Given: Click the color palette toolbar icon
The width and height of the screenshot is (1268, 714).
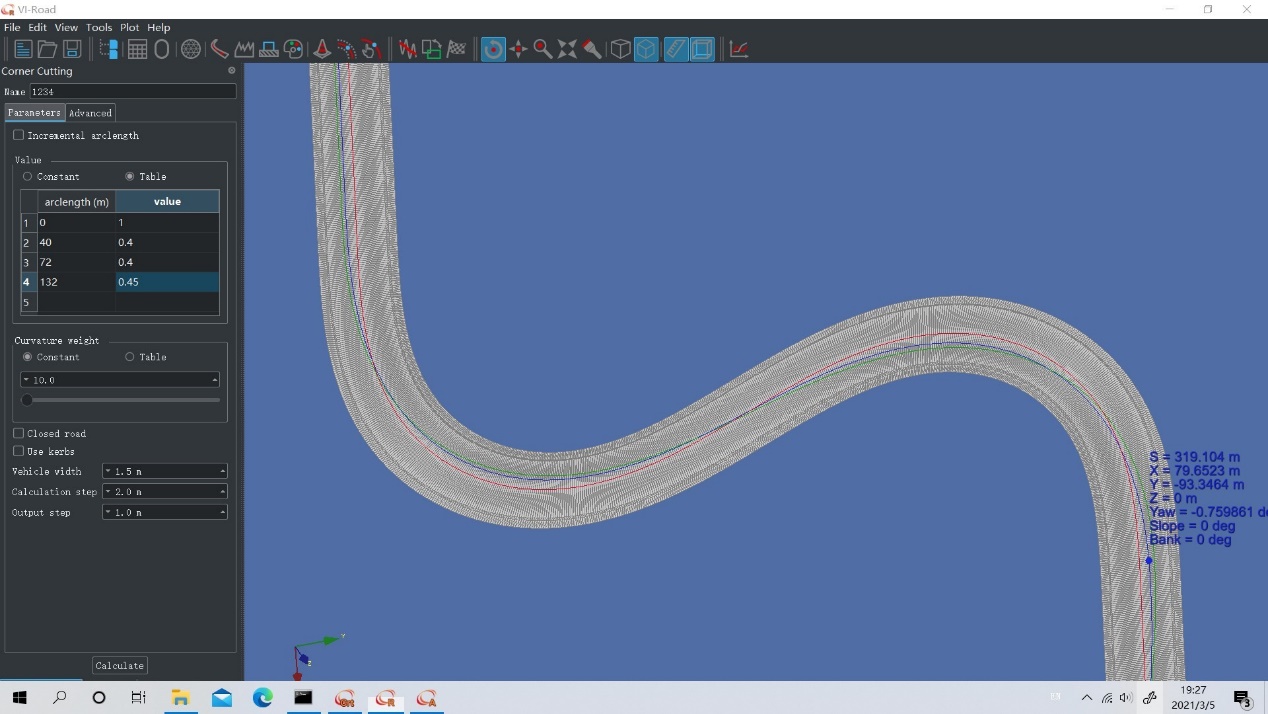Looking at the screenshot, I should point(293,49).
